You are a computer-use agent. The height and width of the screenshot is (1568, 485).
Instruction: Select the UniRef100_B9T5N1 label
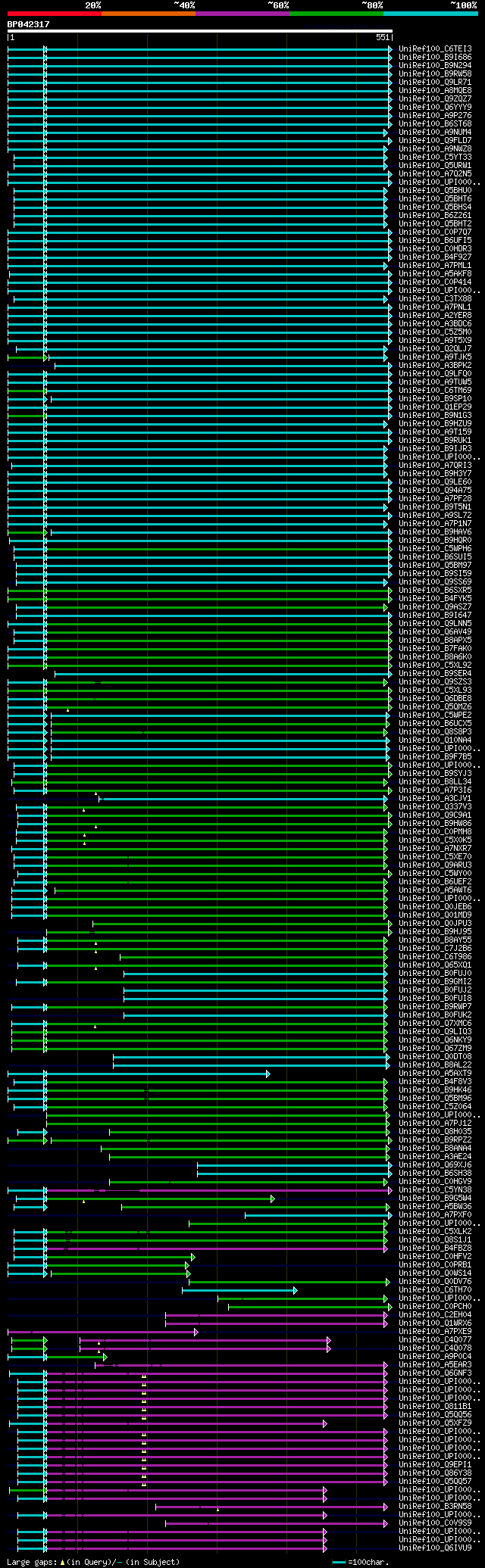tap(435, 507)
